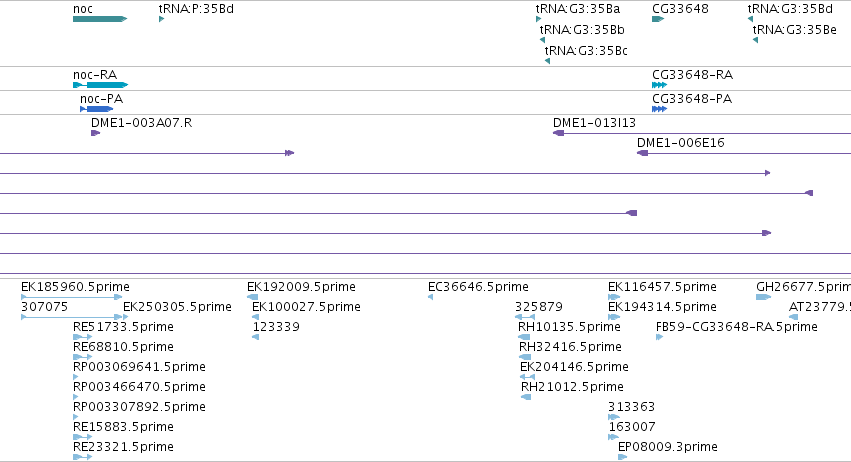
Task: Select the noc-RA transcript glyph
Action: tap(100, 85)
